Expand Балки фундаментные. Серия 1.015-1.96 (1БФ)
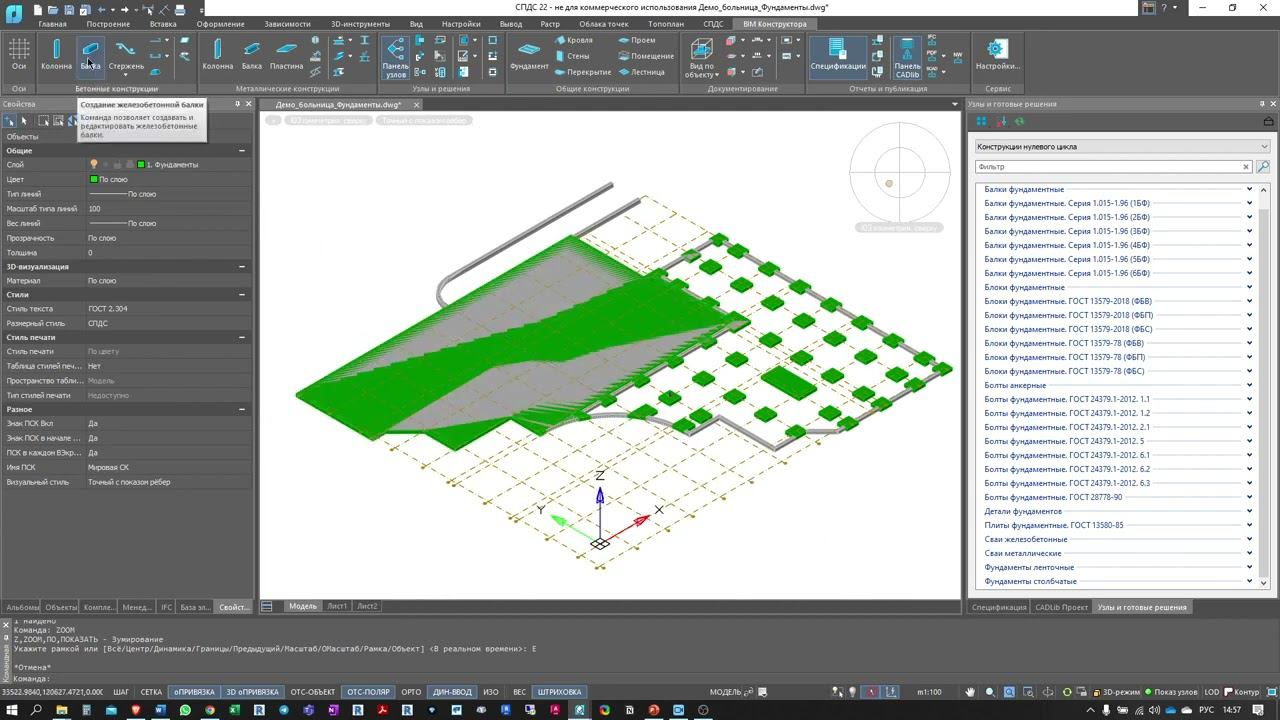 pos(1249,203)
